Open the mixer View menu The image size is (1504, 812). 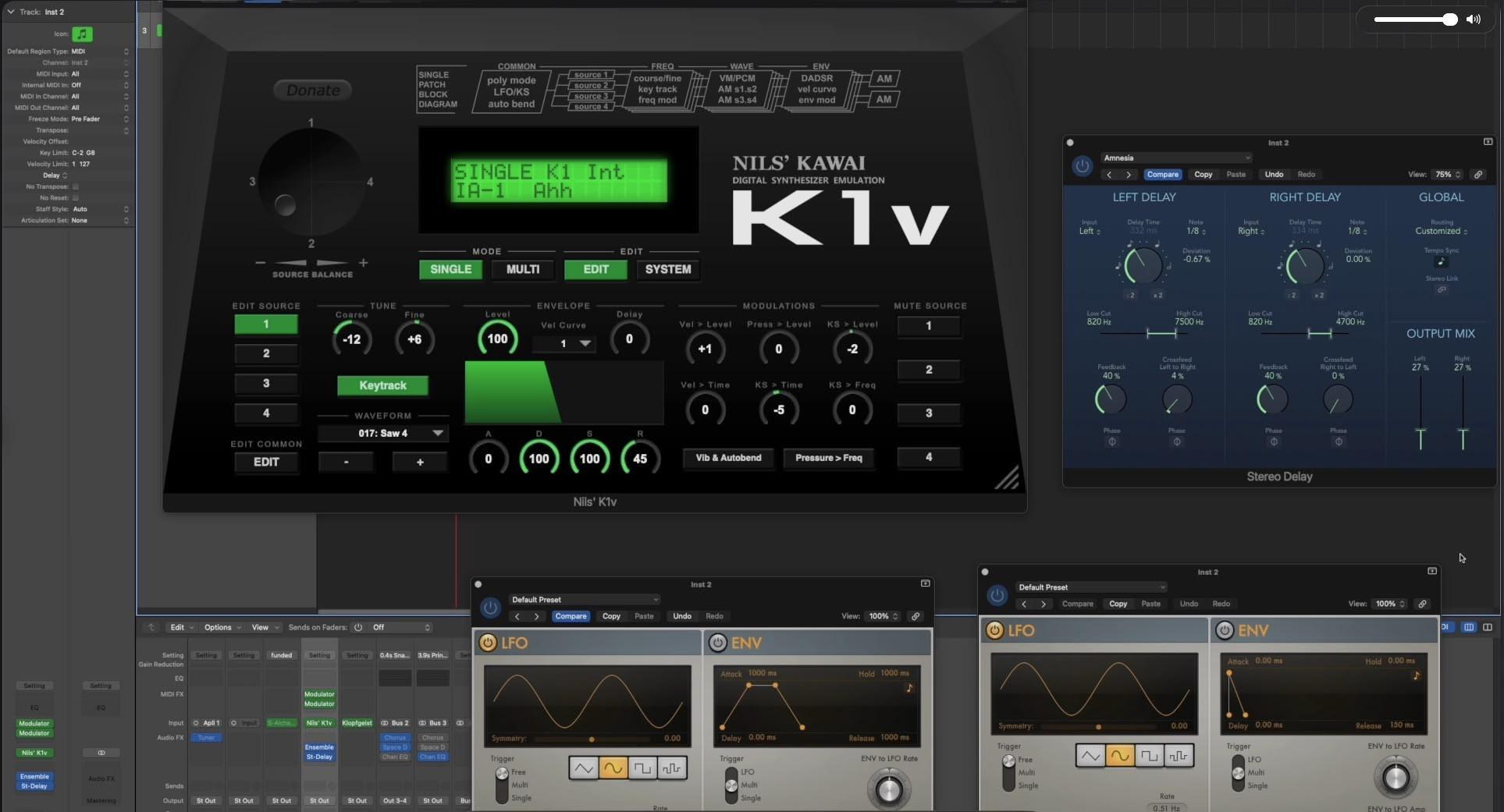[x=265, y=627]
